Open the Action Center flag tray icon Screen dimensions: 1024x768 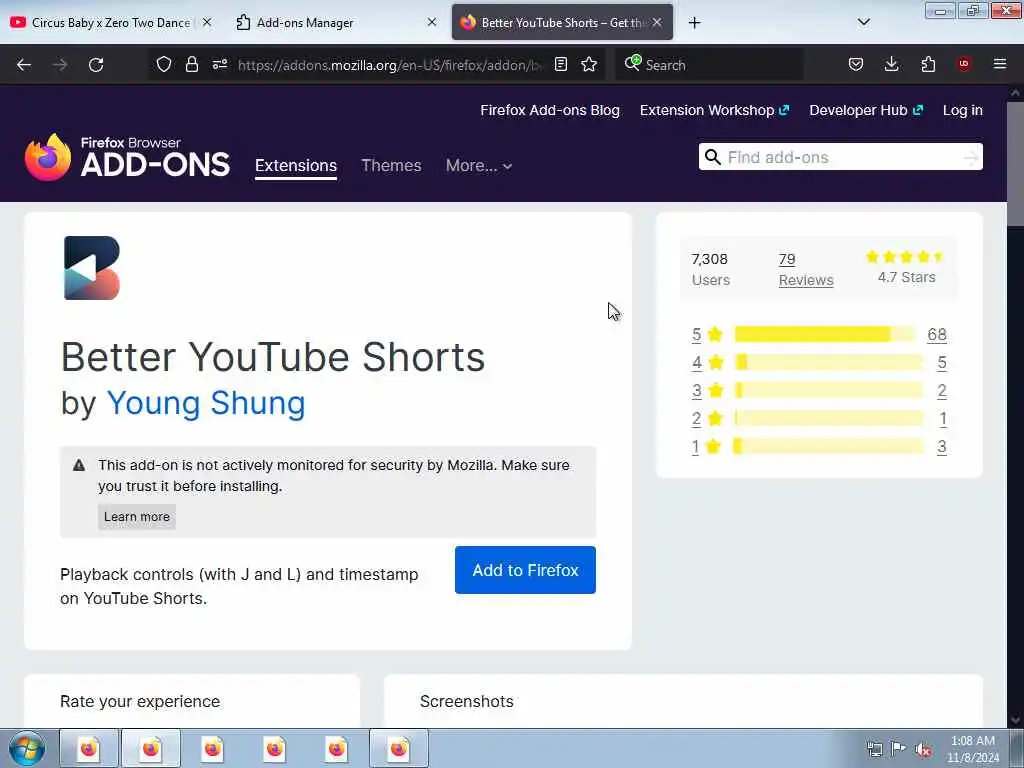click(899, 749)
